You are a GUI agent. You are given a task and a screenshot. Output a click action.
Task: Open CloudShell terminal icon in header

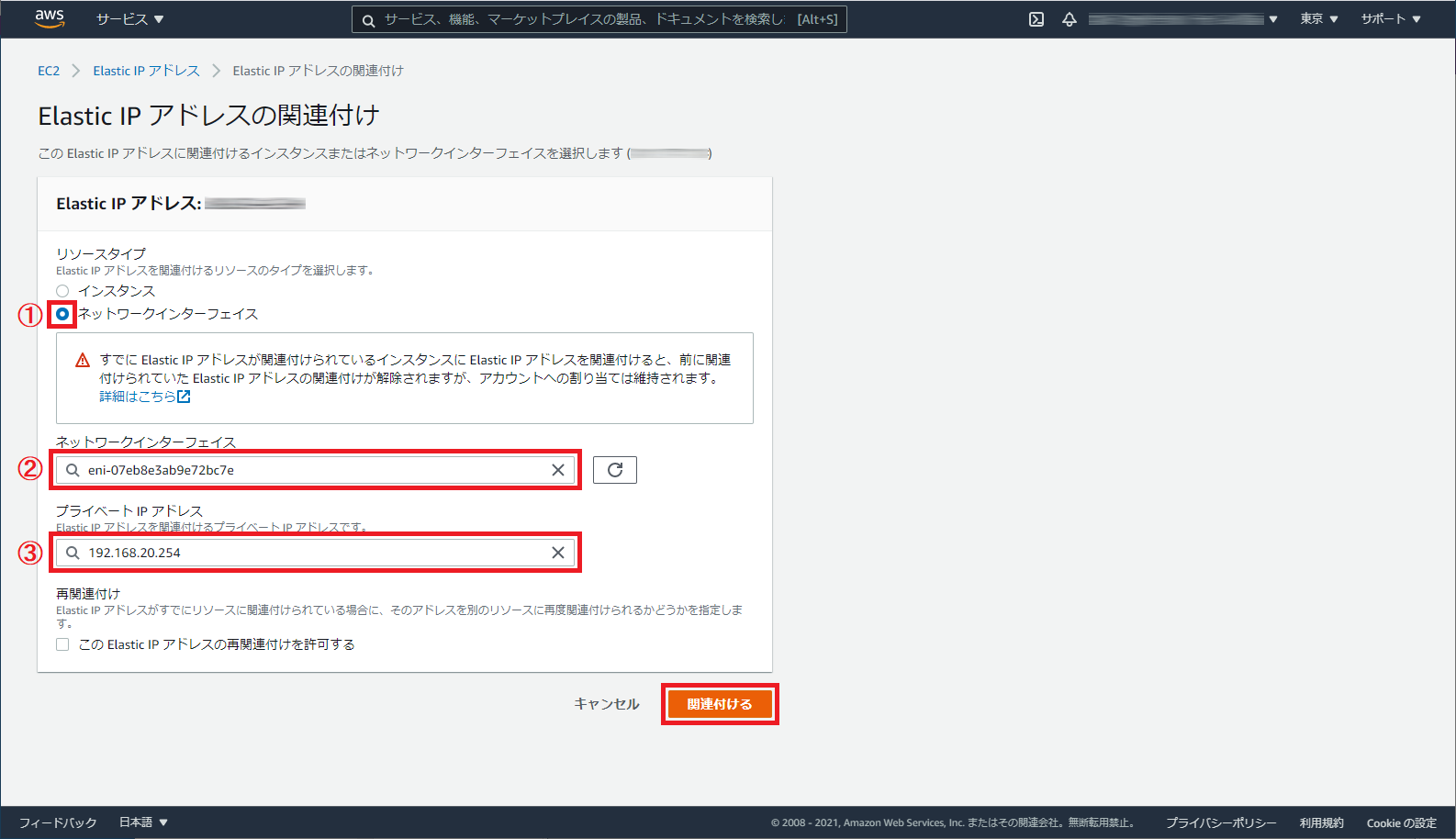coord(1036,19)
